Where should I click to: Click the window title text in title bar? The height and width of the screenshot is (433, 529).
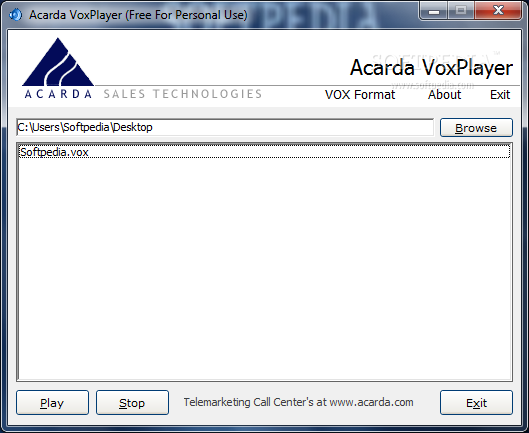click(138, 15)
